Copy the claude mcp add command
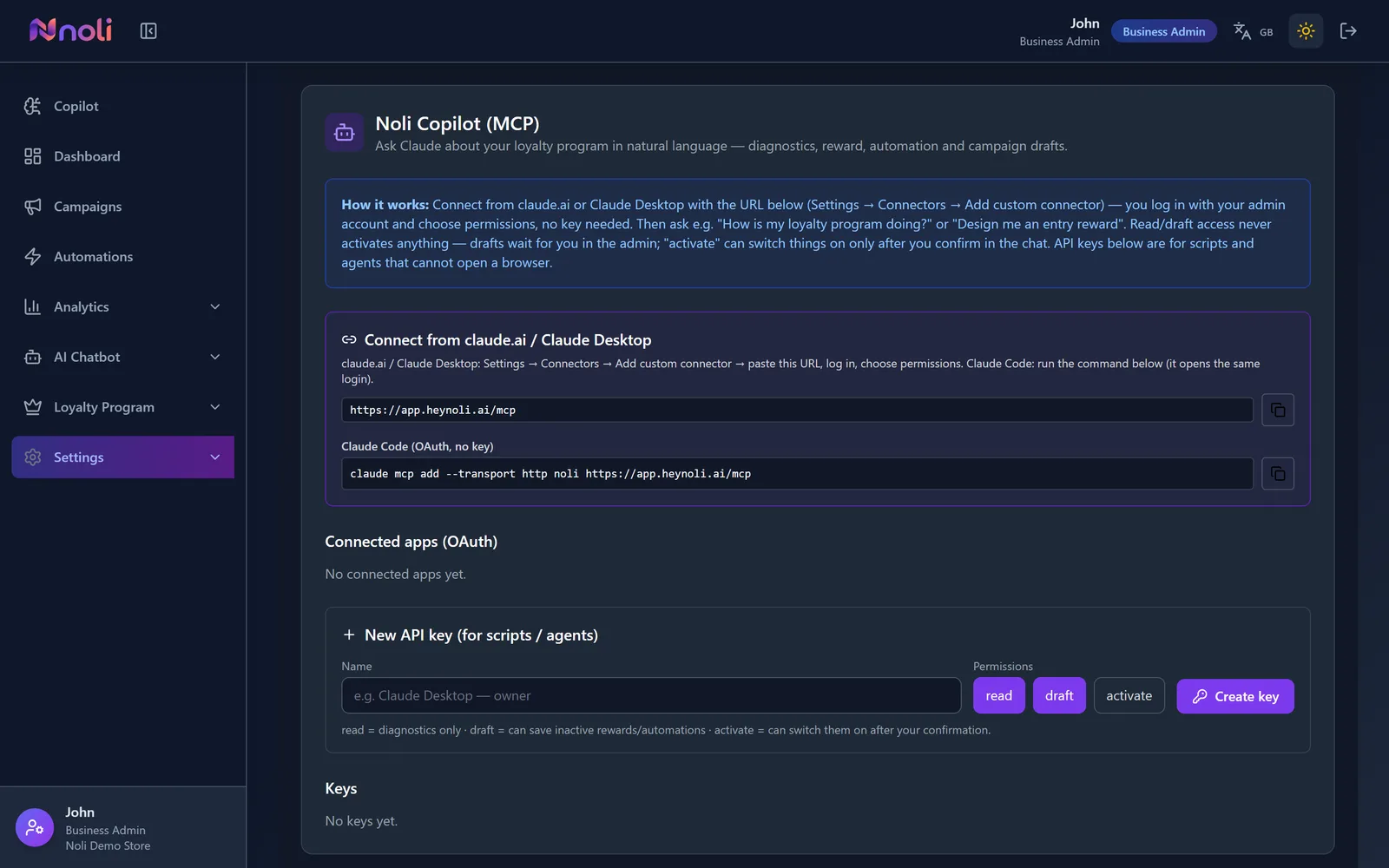1389x868 pixels. coord(1278,473)
